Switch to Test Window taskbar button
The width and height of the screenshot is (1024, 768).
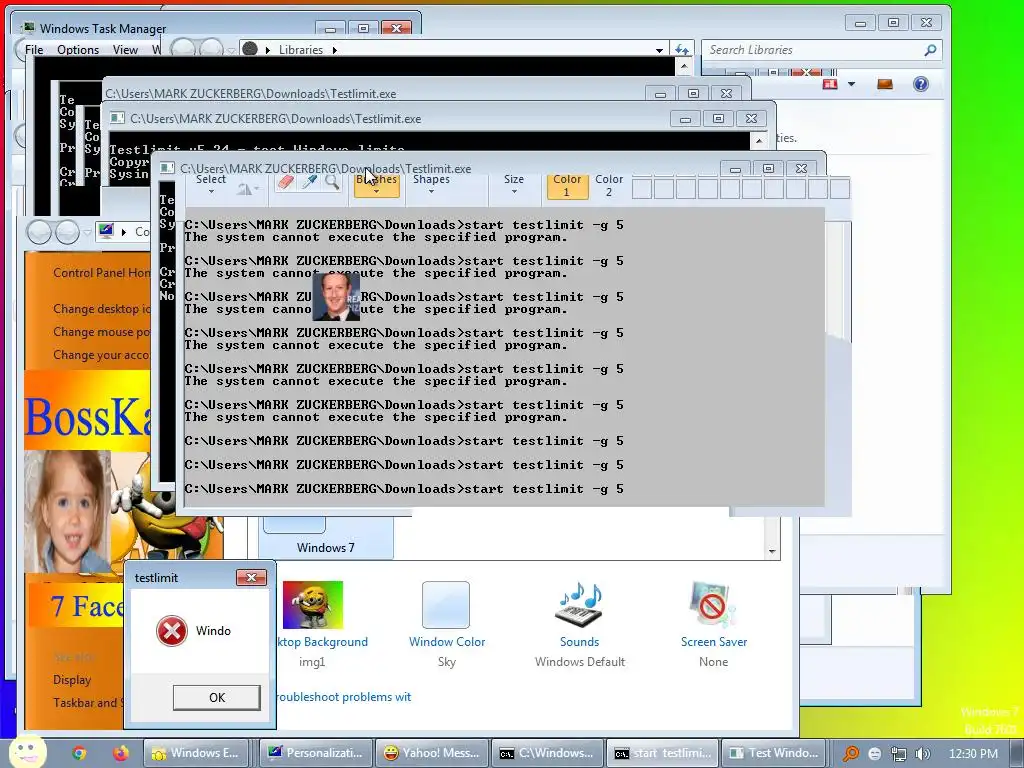coord(775,753)
